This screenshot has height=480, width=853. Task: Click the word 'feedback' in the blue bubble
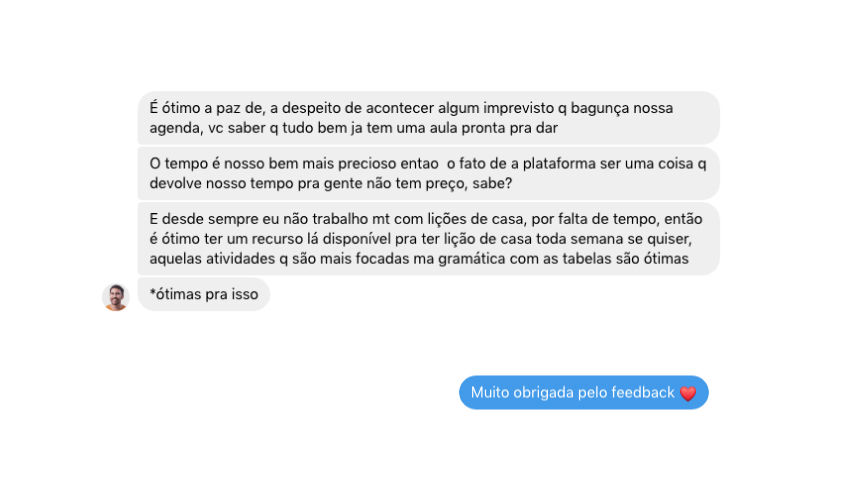[x=643, y=392]
